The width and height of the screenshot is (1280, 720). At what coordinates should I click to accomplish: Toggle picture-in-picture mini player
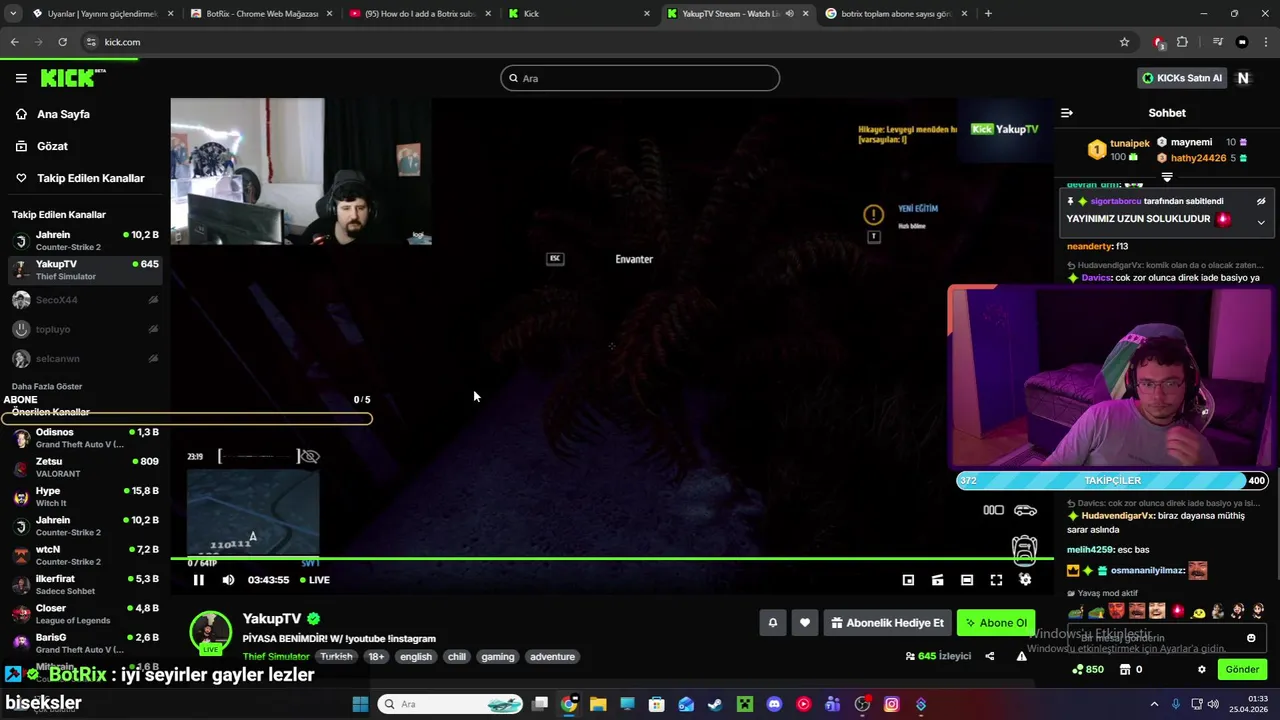(x=908, y=580)
